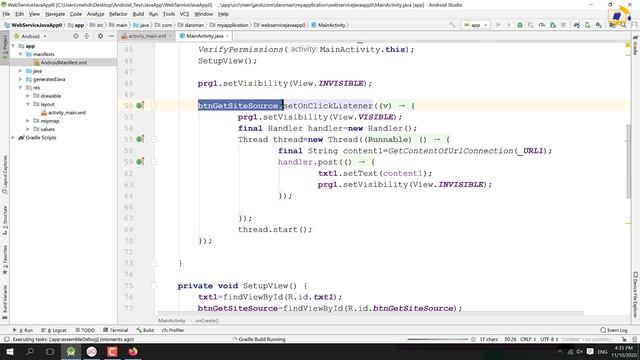Open the AVD Manager icon
Viewport: 640px width, 360px height.
pos(588,25)
